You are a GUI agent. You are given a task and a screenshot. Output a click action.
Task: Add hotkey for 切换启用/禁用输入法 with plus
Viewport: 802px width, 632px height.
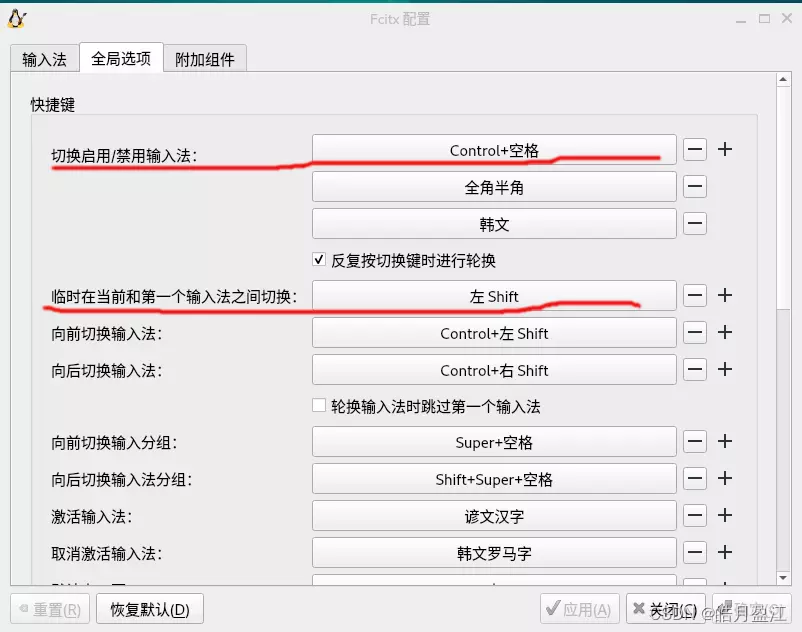pos(725,149)
